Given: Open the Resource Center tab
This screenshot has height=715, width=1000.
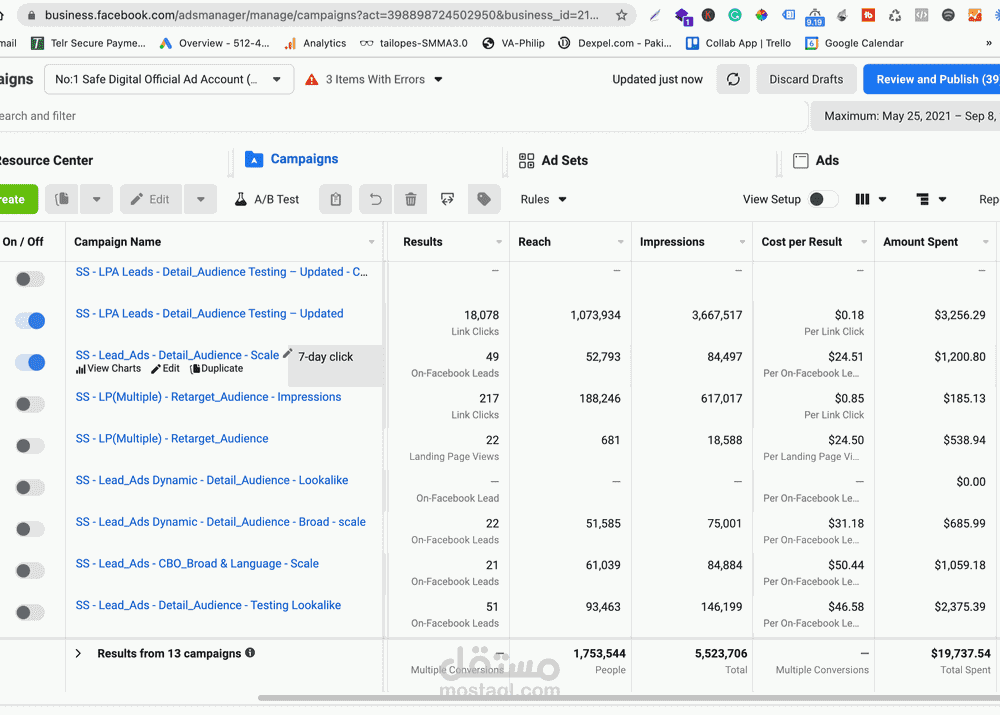Looking at the screenshot, I should 46,160.
